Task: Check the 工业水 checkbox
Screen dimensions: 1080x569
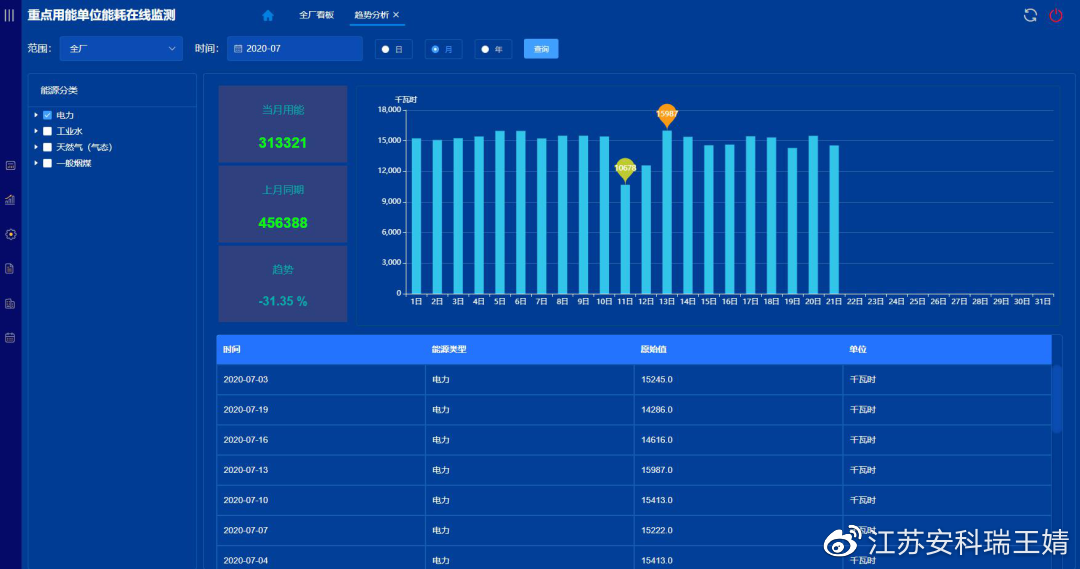Action: pos(48,131)
